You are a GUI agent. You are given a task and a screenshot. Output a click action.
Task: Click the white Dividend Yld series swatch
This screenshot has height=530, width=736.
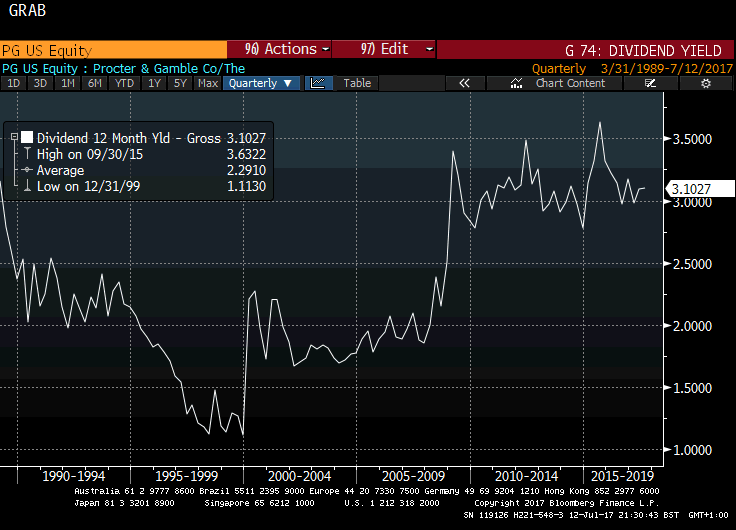[x=27, y=136]
